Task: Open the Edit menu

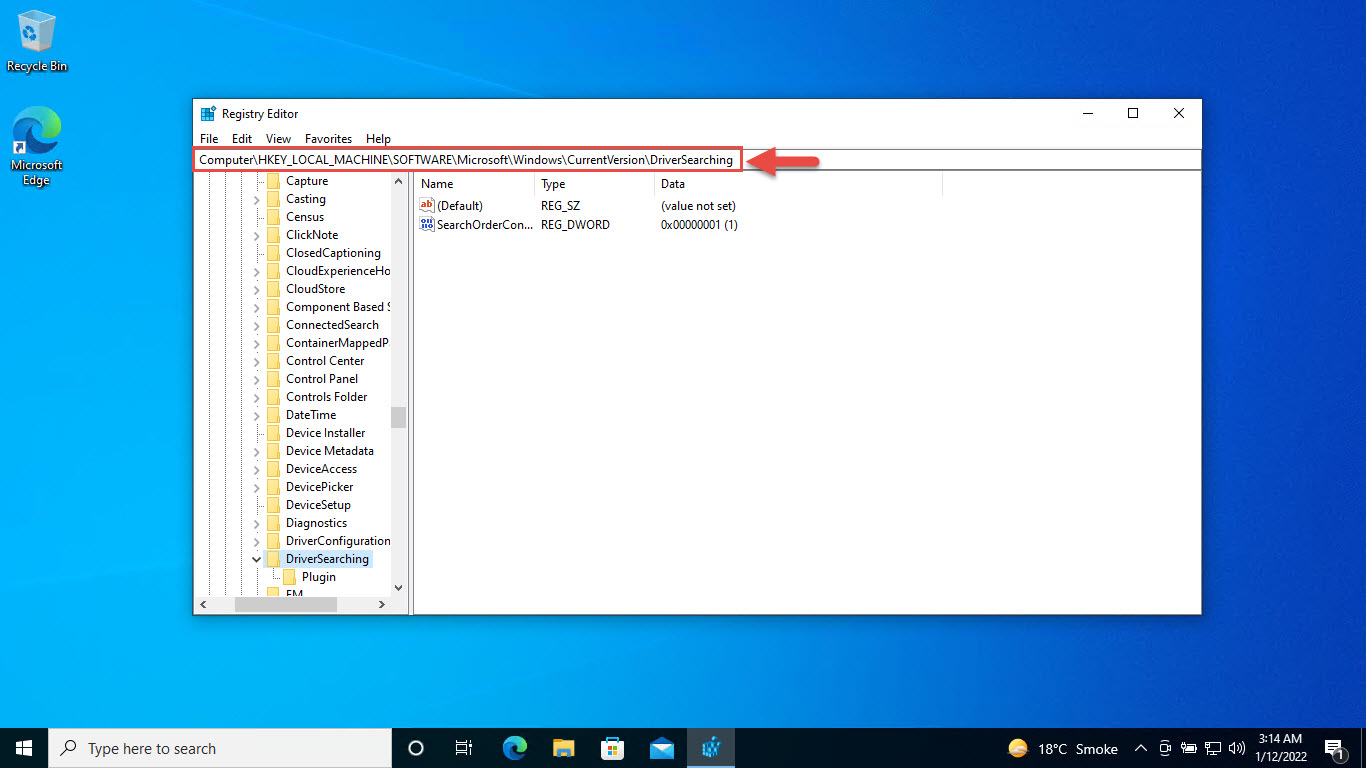Action: (x=242, y=139)
